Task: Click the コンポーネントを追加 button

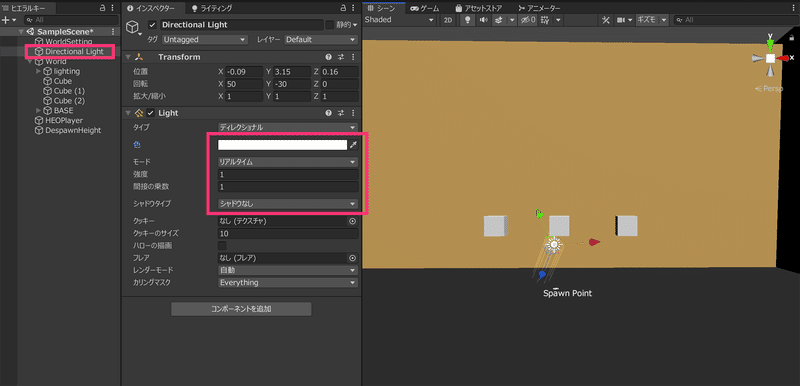Action: [241, 309]
